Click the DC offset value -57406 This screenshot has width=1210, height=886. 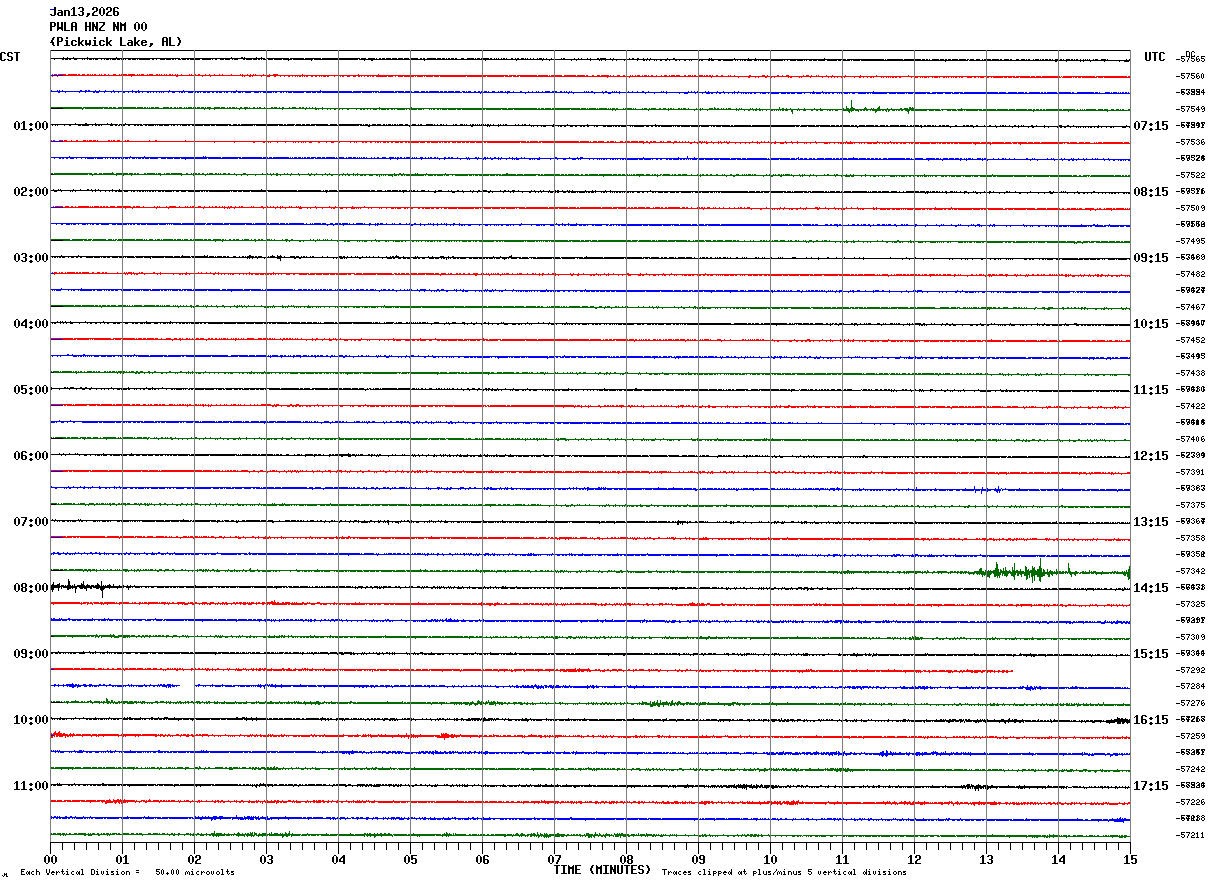click(1191, 439)
